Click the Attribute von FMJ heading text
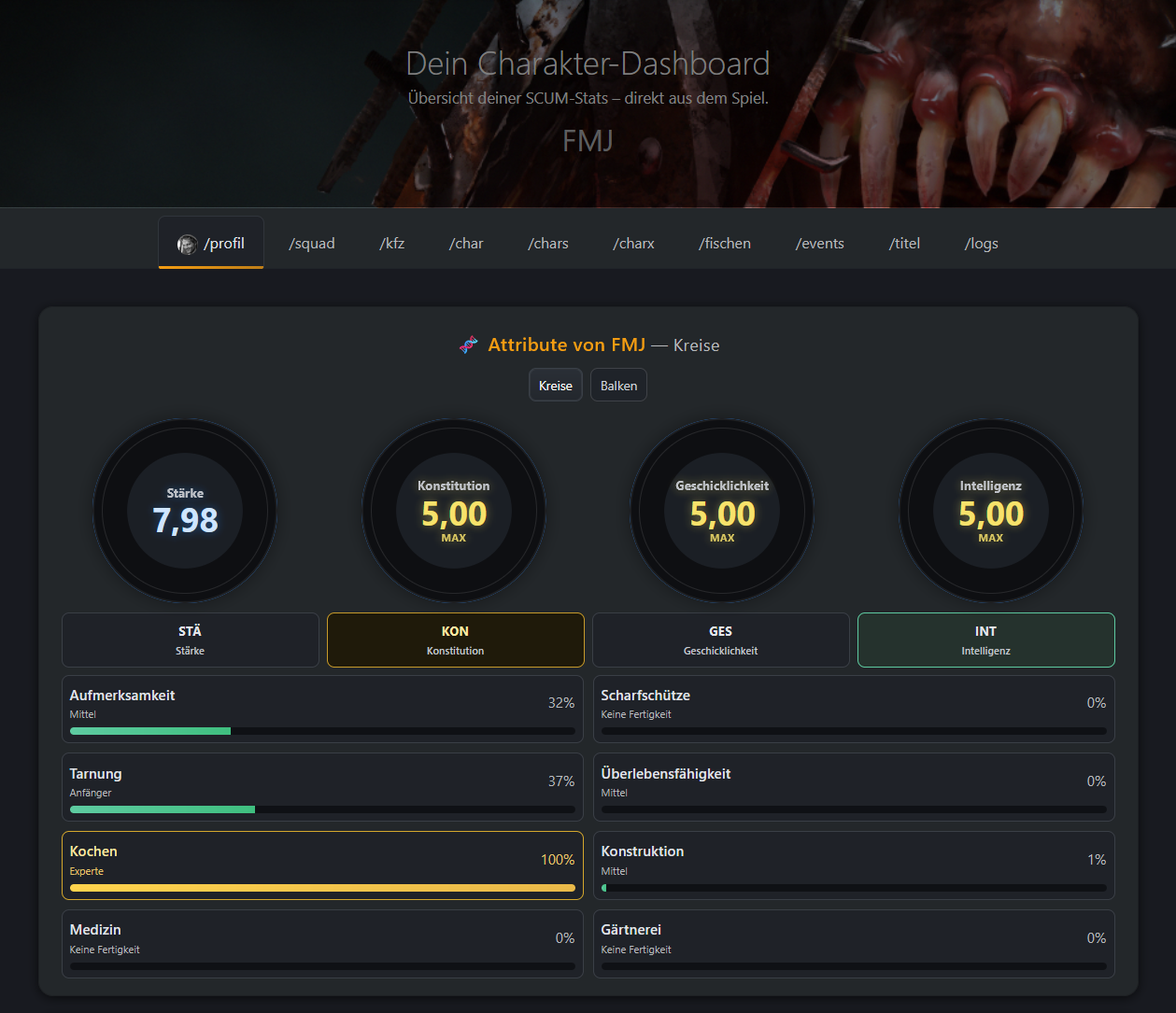The image size is (1176, 1013). [x=566, y=345]
